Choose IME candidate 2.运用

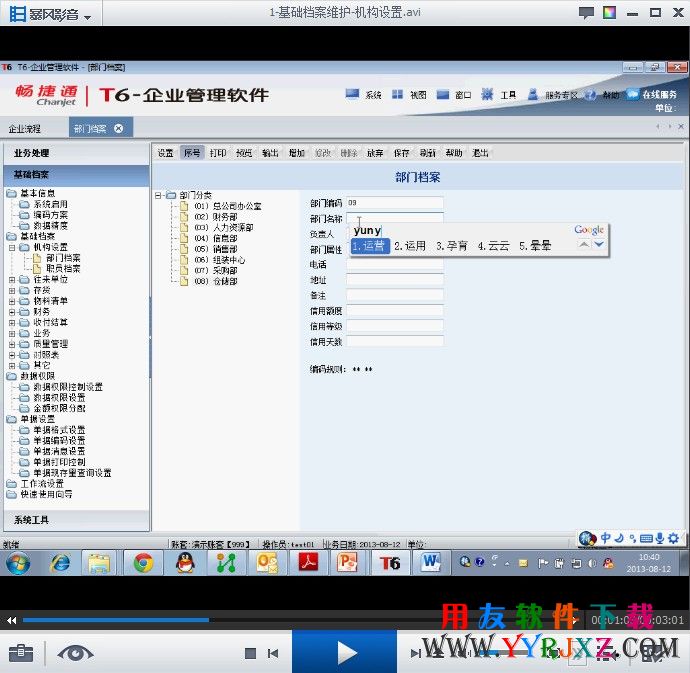(410, 246)
